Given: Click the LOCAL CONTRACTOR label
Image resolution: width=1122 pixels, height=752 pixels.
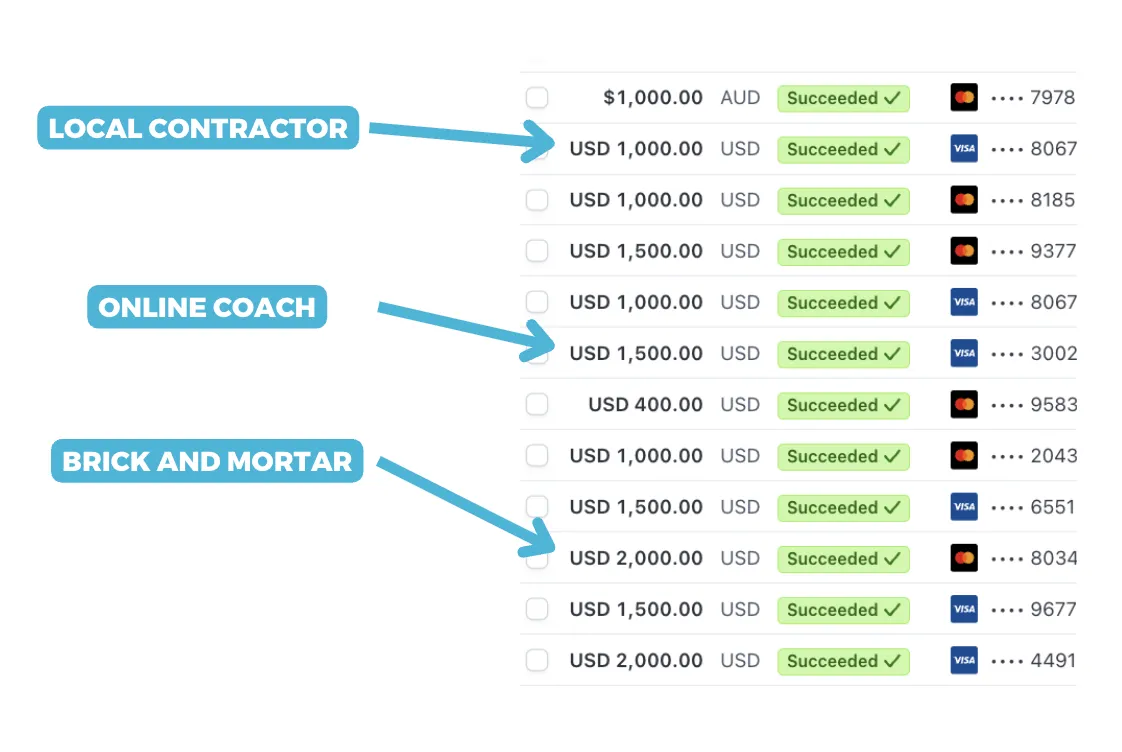Looking at the screenshot, I should pyautogui.click(x=198, y=128).
